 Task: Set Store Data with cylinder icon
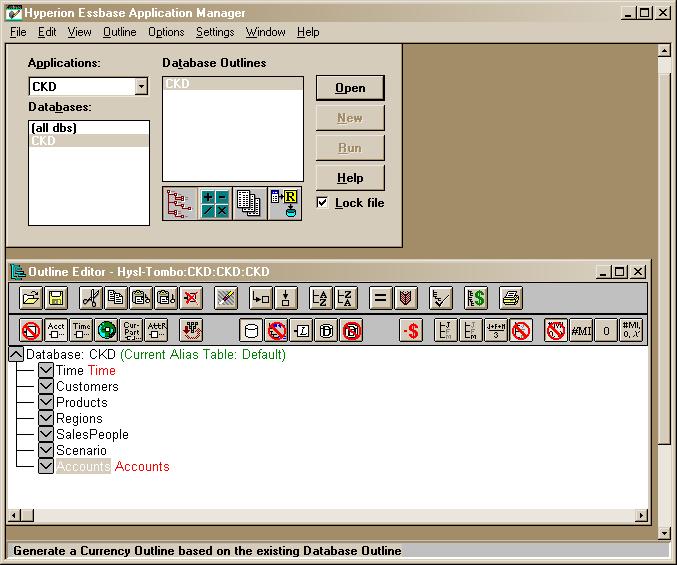click(251, 331)
